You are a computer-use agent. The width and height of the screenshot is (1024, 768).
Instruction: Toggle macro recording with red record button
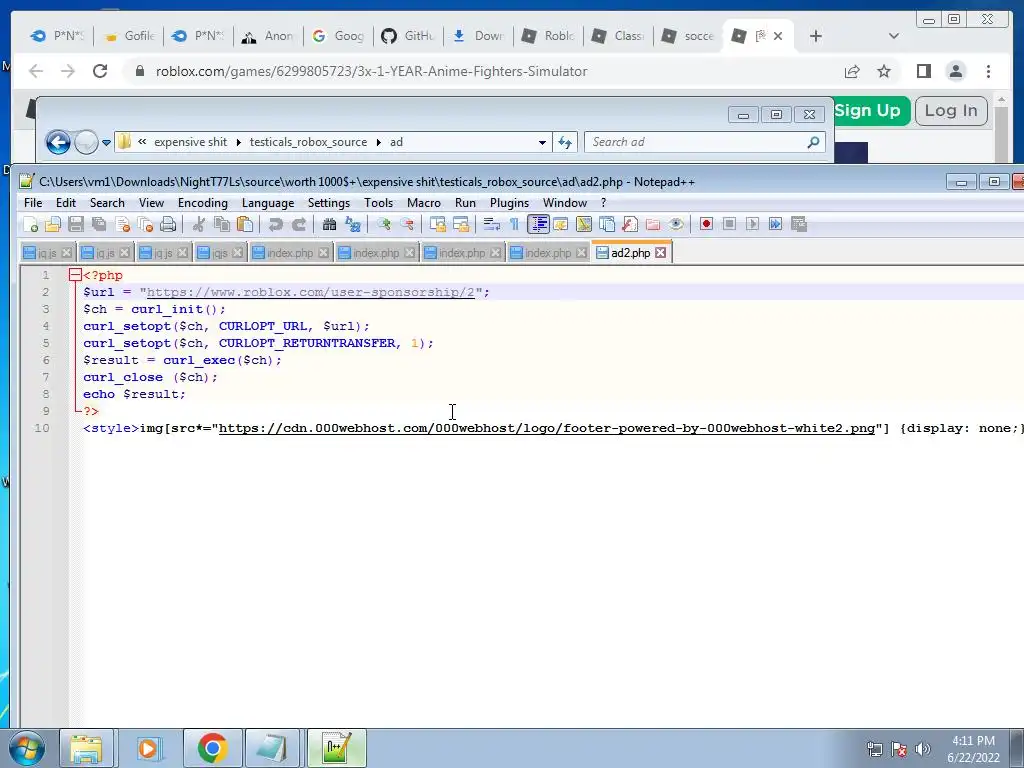coord(706,225)
